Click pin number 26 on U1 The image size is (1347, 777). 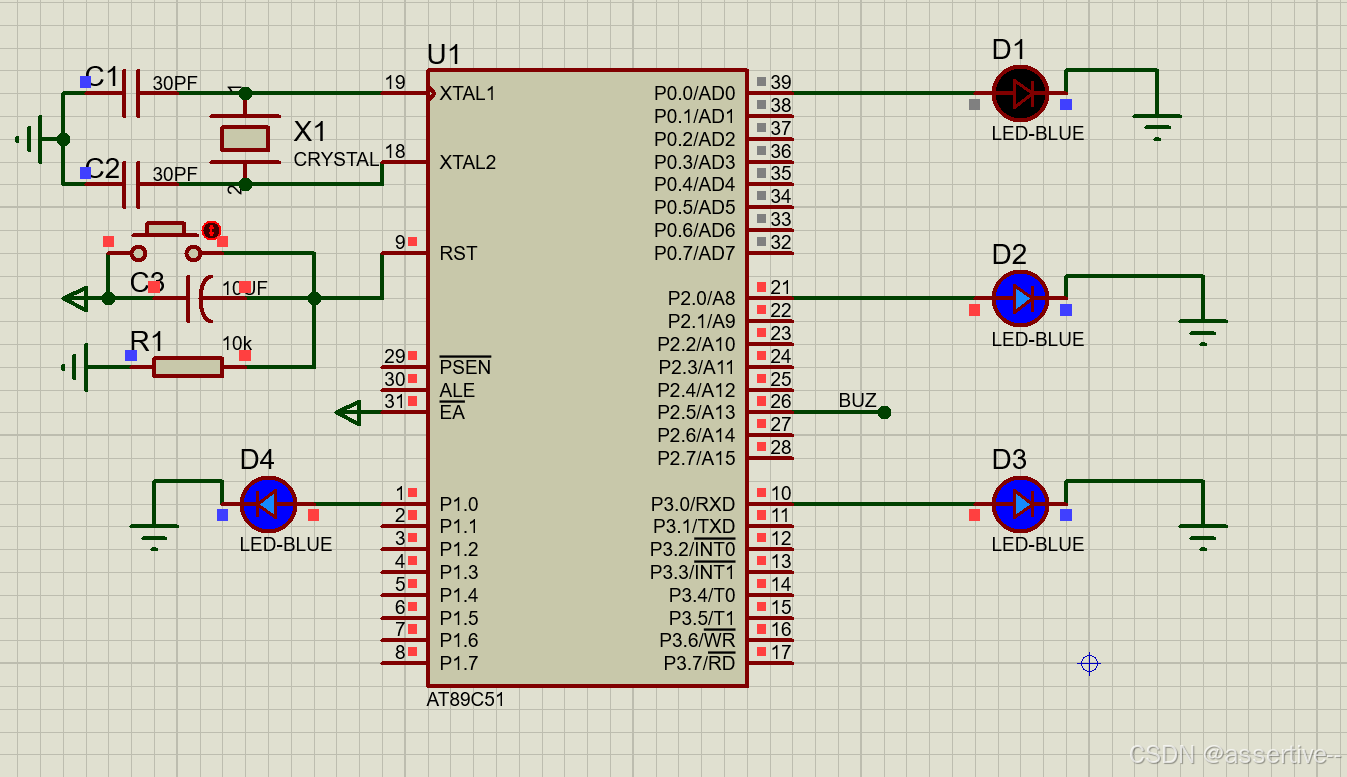781,401
